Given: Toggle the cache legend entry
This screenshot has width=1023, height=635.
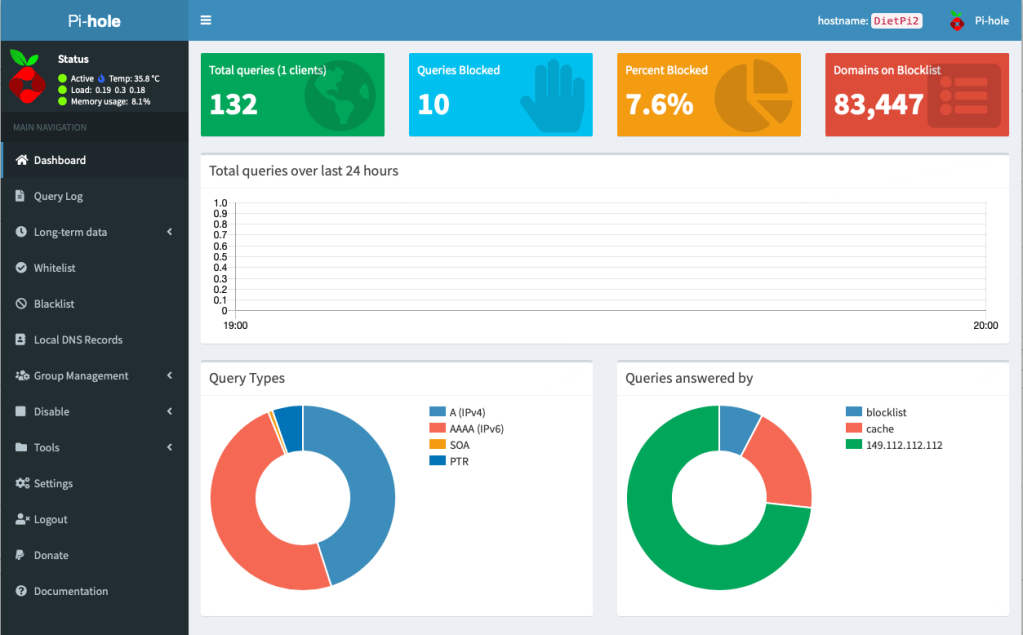Looking at the screenshot, I should click(879, 429).
